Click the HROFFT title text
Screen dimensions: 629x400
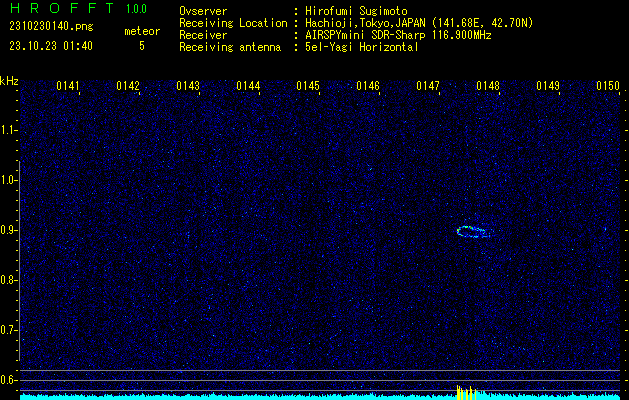click(x=62, y=8)
